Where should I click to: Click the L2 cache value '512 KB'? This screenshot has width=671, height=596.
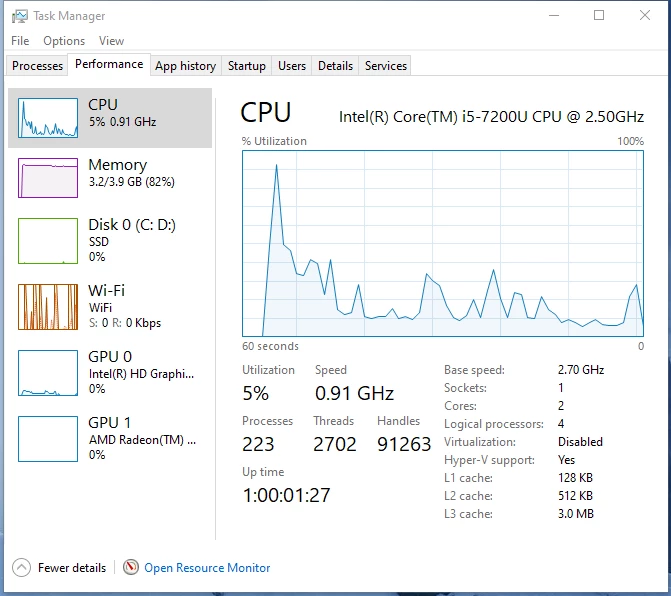(575, 495)
